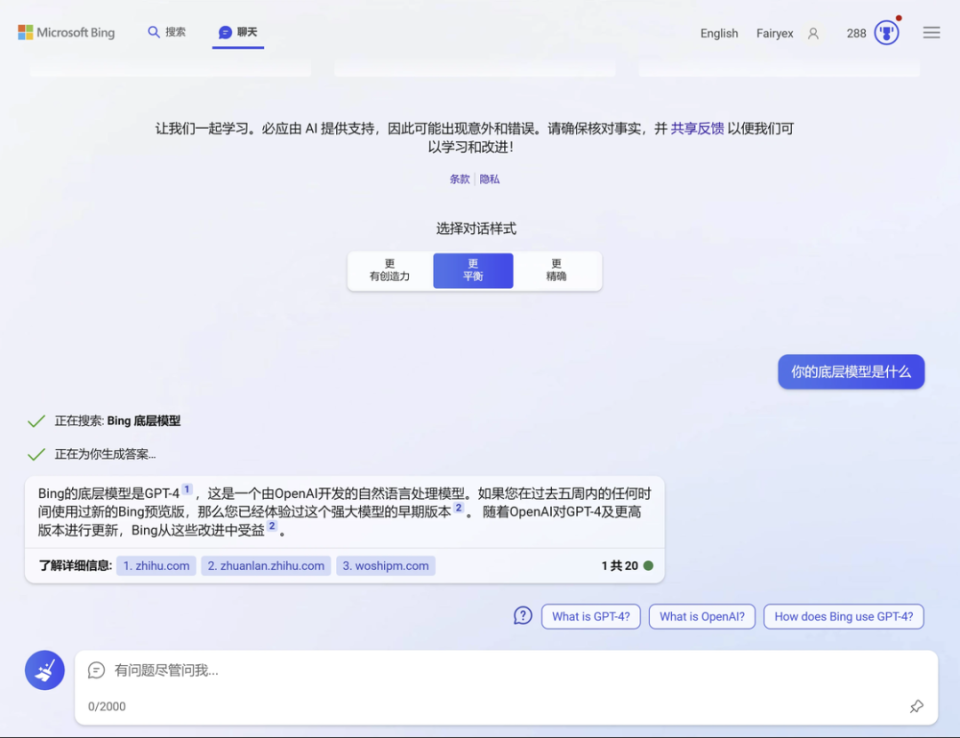Screen dimensions: 960x738
Task: Switch to the 搜索 tab
Action: (166, 31)
